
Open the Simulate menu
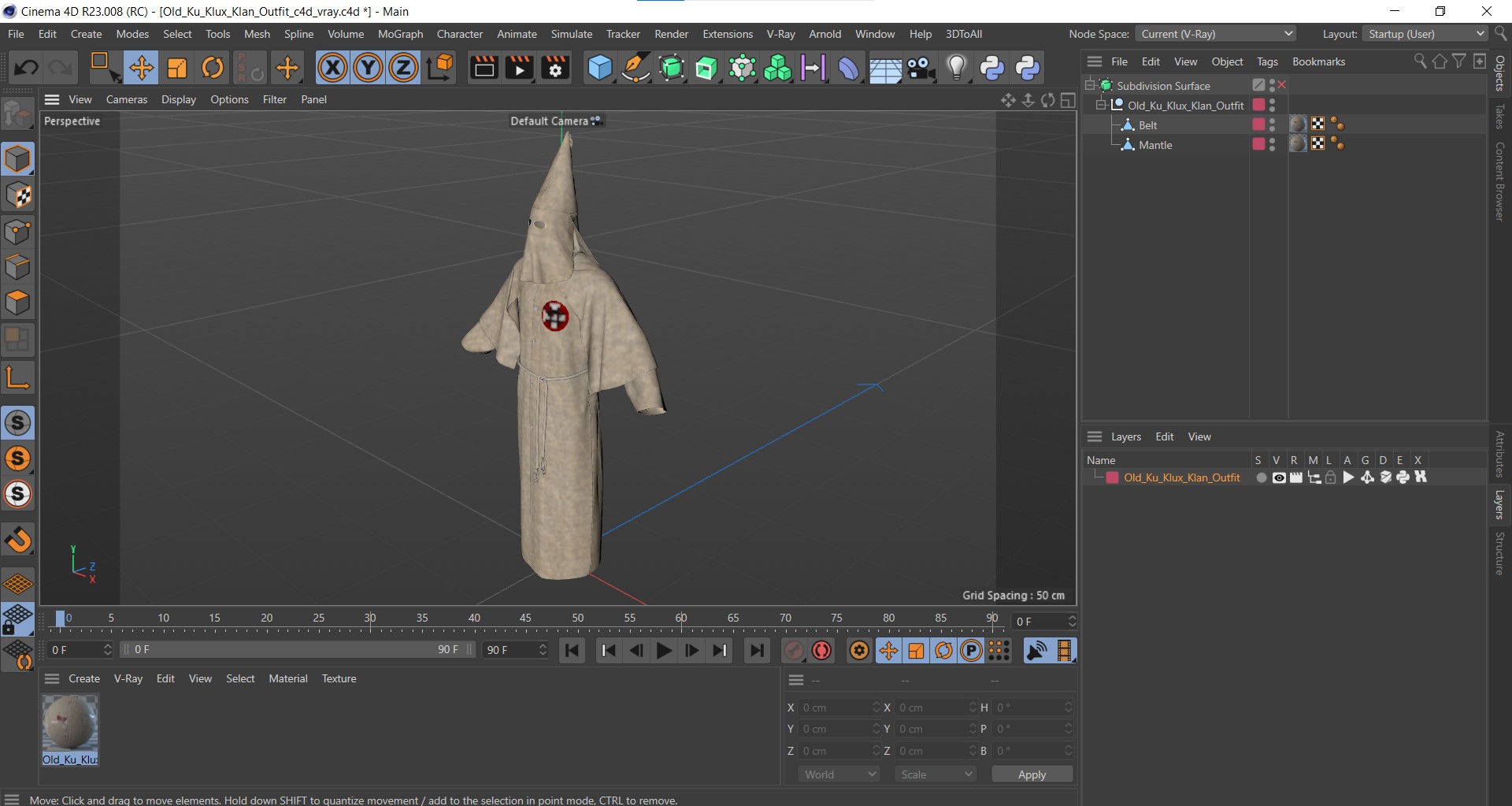tap(571, 34)
